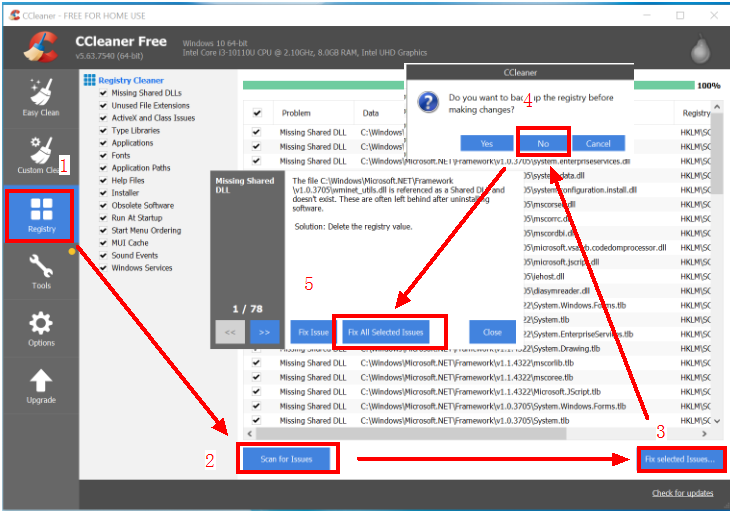Image resolution: width=731 pixels, height=511 pixels.
Task: Toggle the select-all checkbox in results header
Action: coord(257,113)
